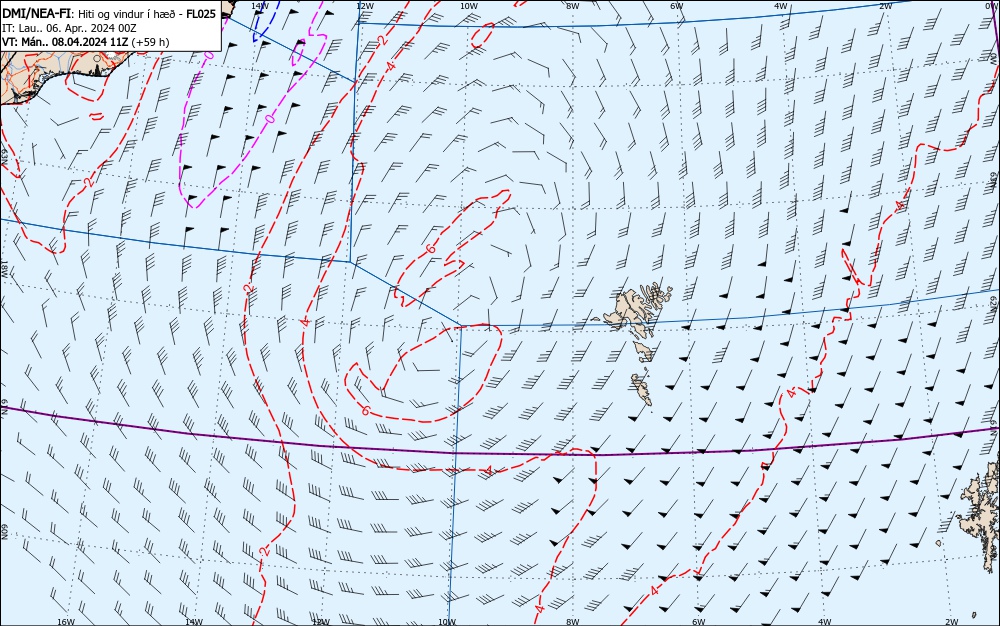The height and width of the screenshot is (626, 1000).
Task: Click the 8W label on the top edge
Action: 572,5
